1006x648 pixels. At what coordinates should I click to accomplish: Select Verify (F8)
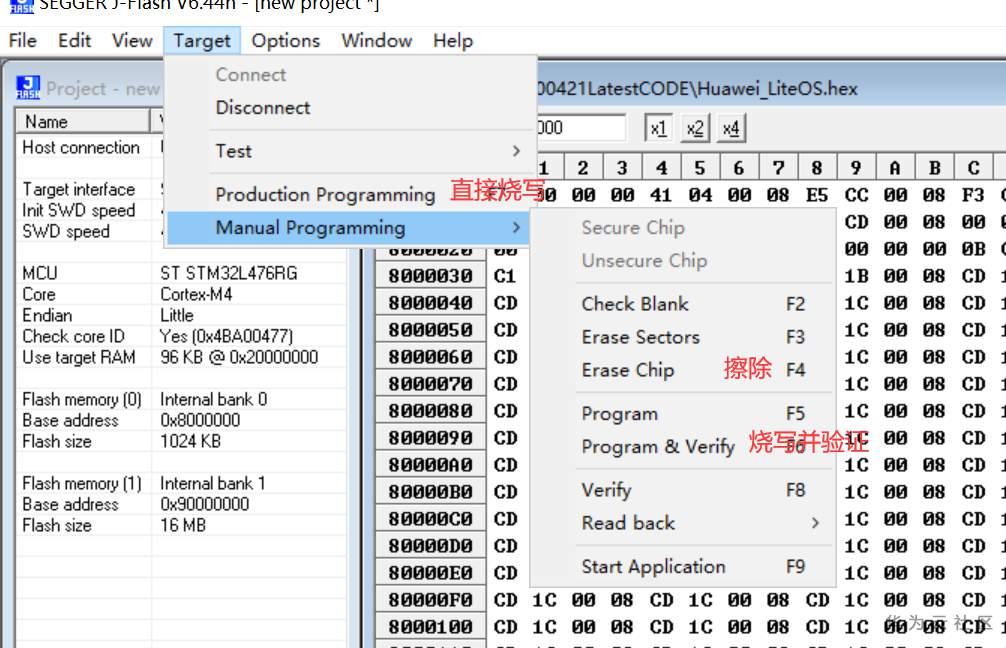pyautogui.click(x=683, y=490)
